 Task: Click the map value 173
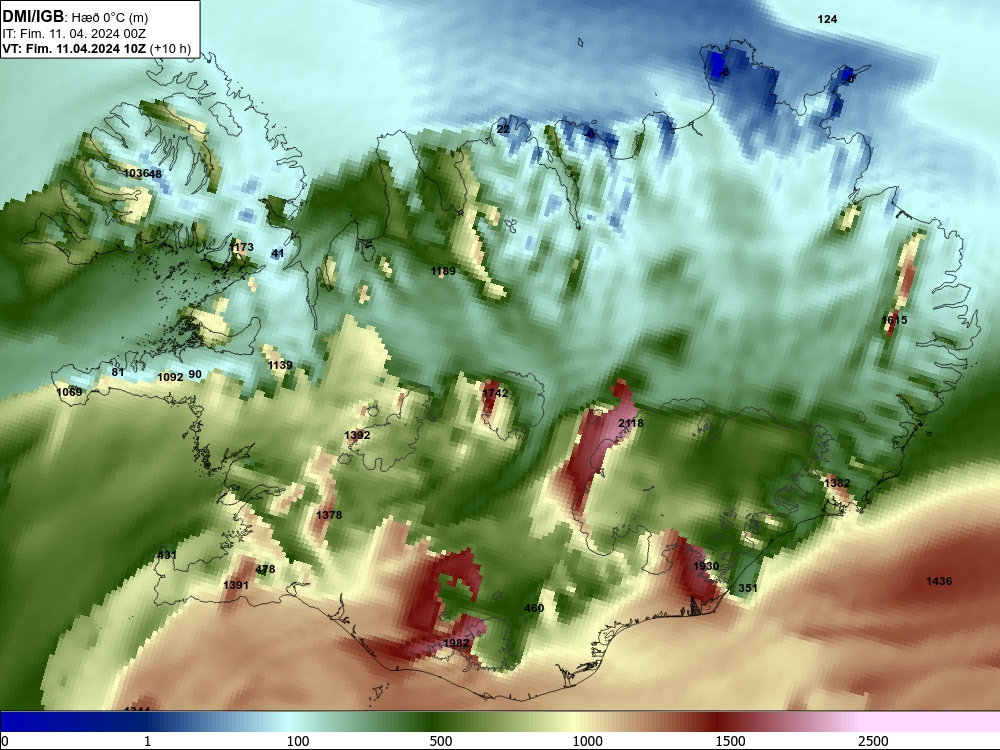(242, 247)
